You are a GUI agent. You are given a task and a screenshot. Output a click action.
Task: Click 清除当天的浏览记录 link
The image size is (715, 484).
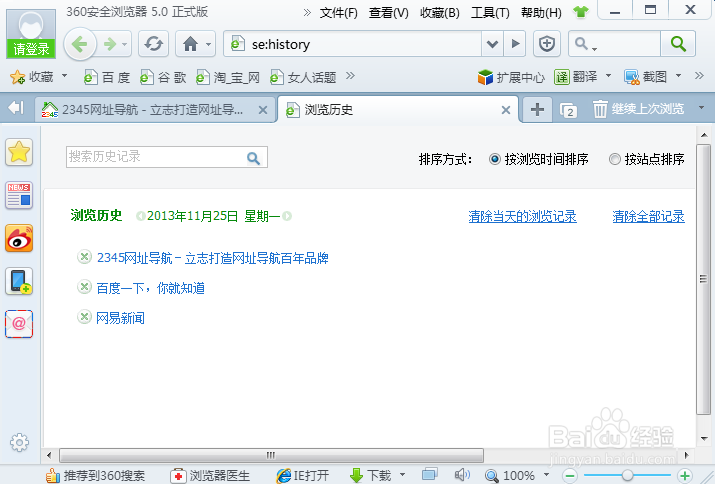tap(523, 216)
